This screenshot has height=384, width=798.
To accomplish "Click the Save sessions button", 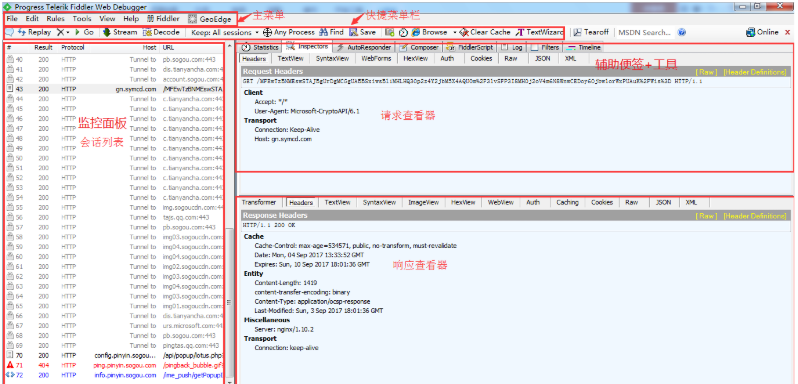I will click(x=362, y=32).
